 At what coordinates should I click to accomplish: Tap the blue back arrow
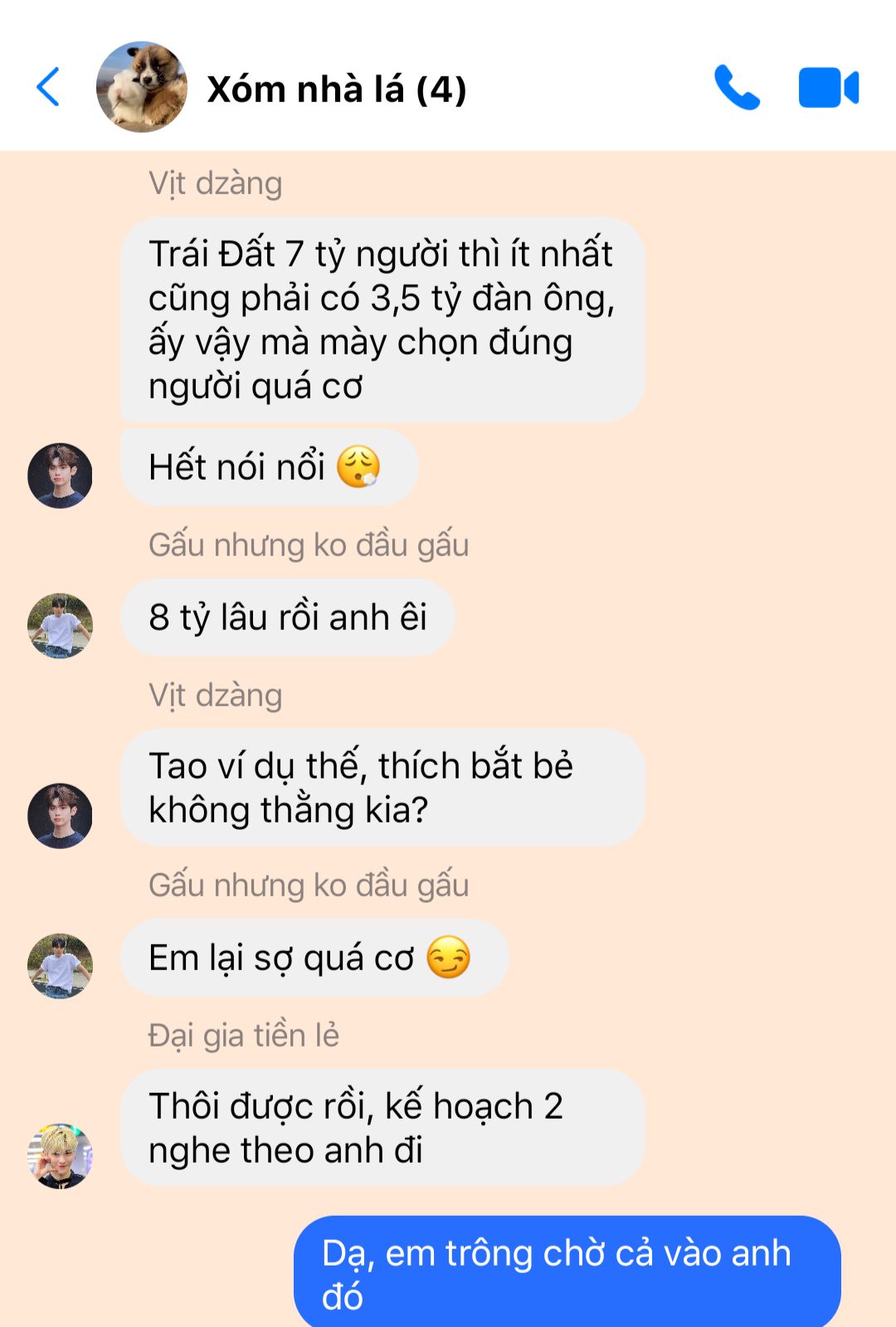[x=48, y=87]
